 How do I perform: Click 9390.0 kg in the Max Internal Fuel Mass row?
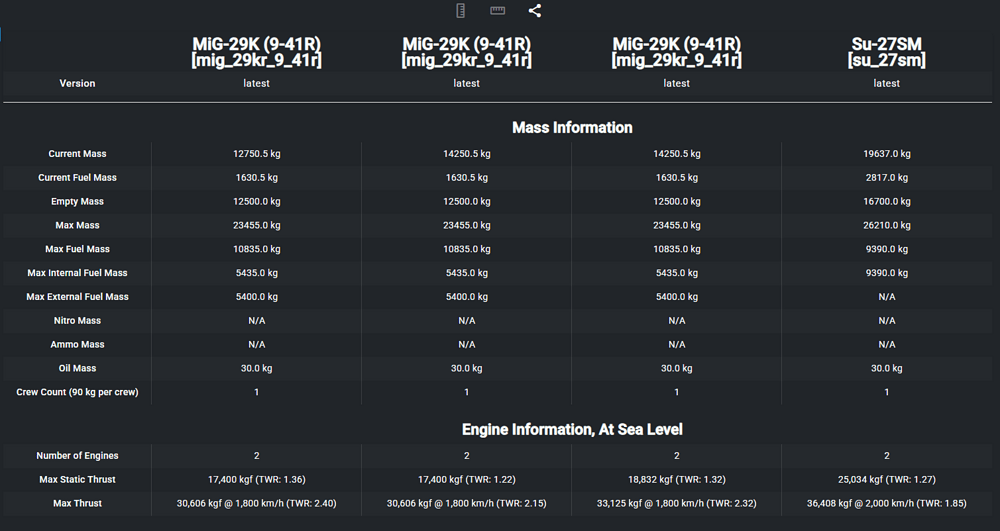pos(886,273)
